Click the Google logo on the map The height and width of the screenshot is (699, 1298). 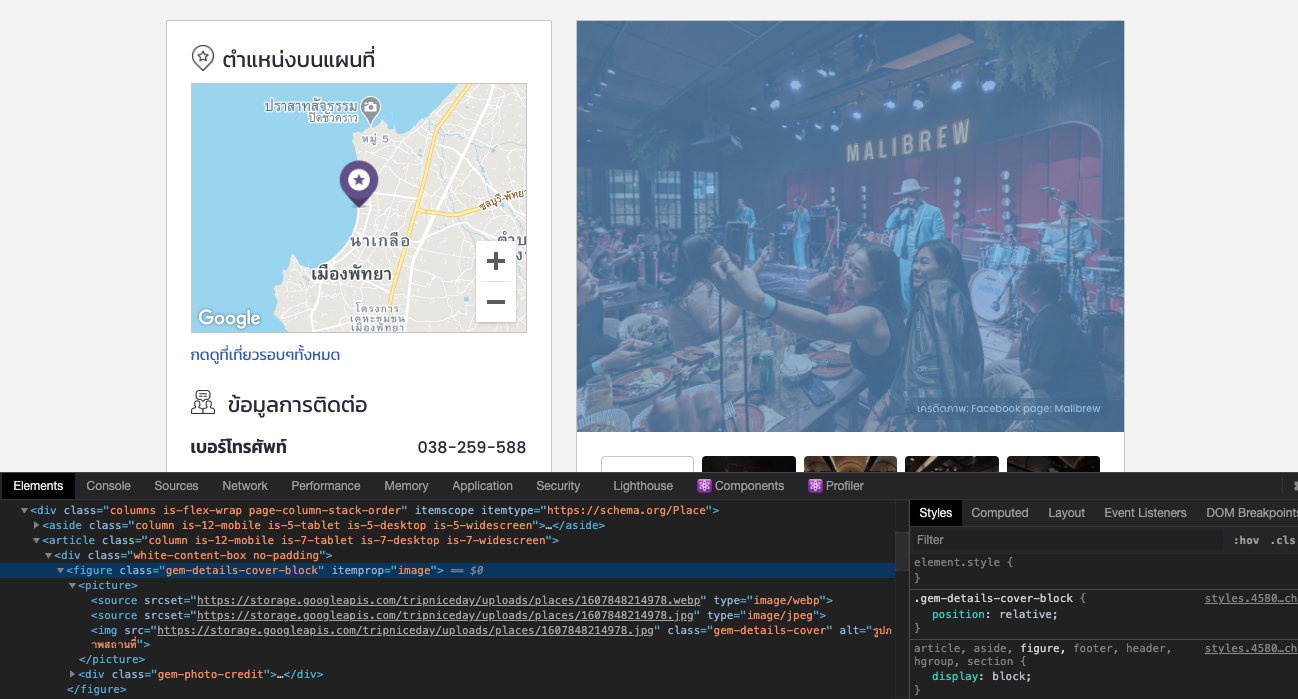point(229,318)
